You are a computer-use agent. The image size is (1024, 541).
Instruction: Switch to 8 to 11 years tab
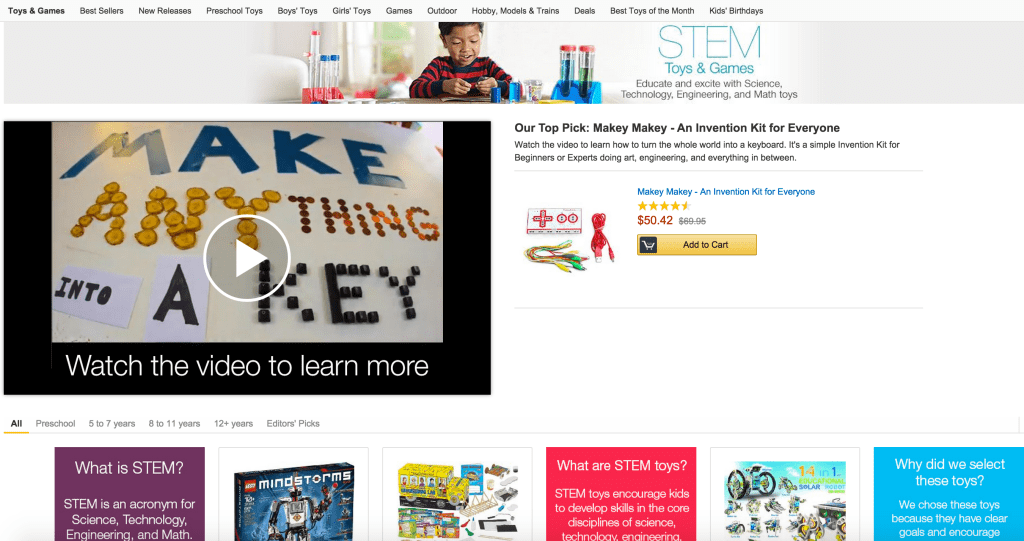tap(174, 423)
